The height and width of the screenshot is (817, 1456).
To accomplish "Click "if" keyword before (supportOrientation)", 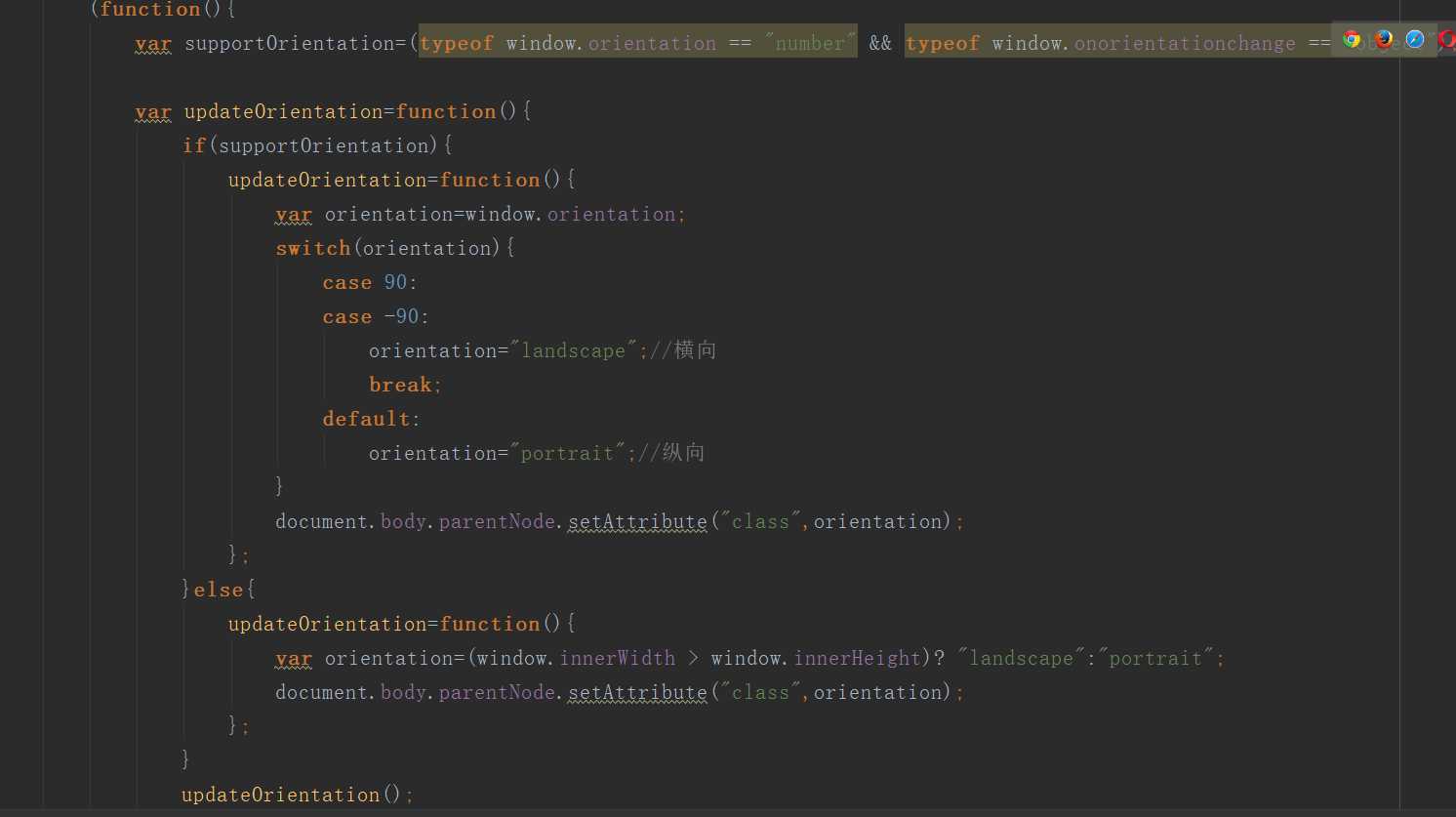I will [194, 145].
